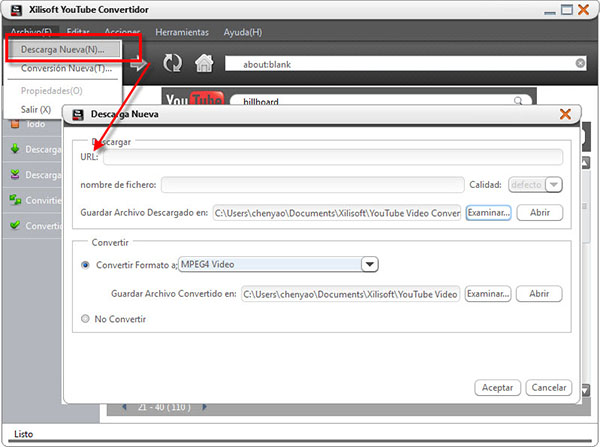
Task: Select Convertir Formato a radio button
Action: [85, 265]
